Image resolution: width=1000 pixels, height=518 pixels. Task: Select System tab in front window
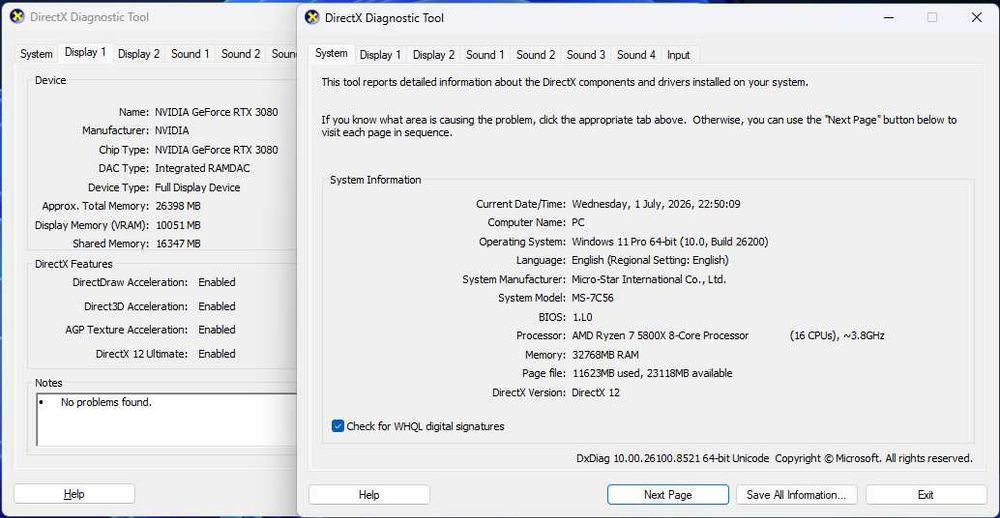[332, 54]
